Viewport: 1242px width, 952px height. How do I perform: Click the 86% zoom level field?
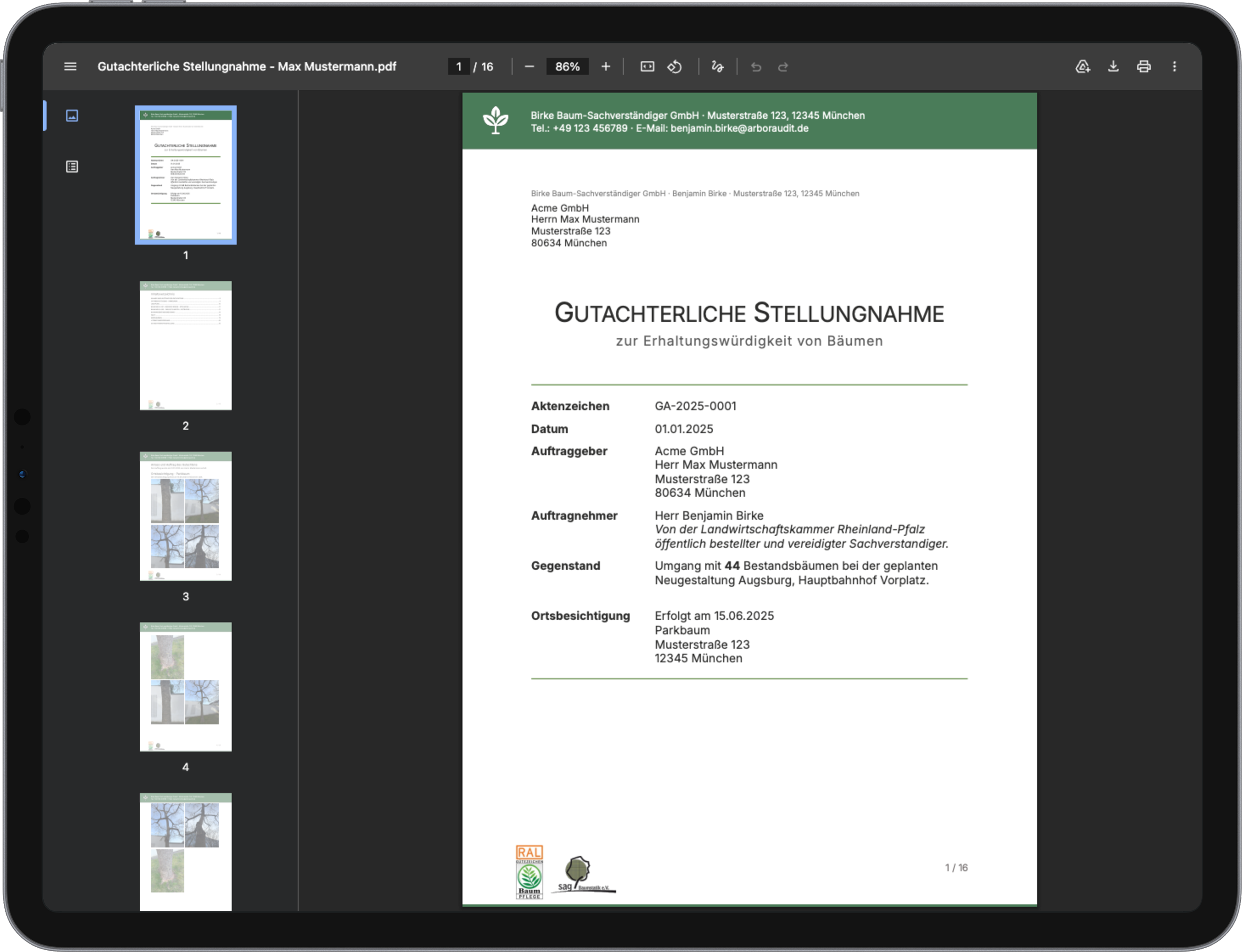(x=567, y=66)
